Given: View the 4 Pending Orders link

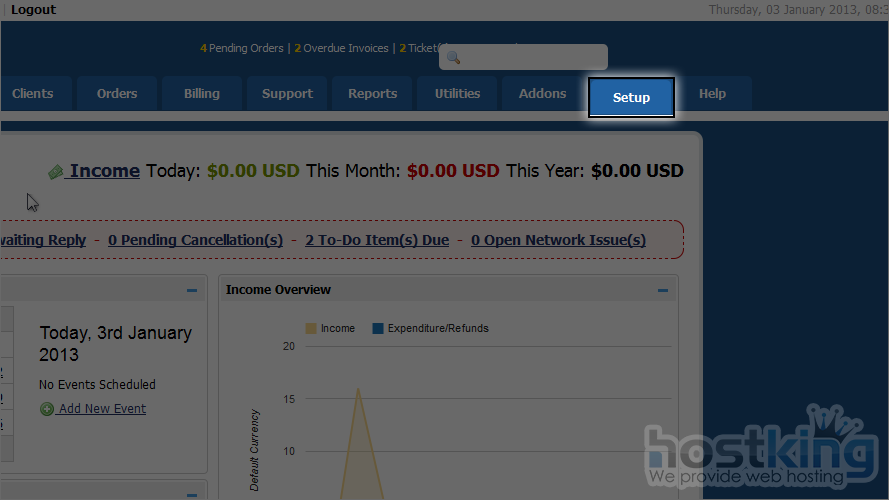Looking at the screenshot, I should (242, 48).
